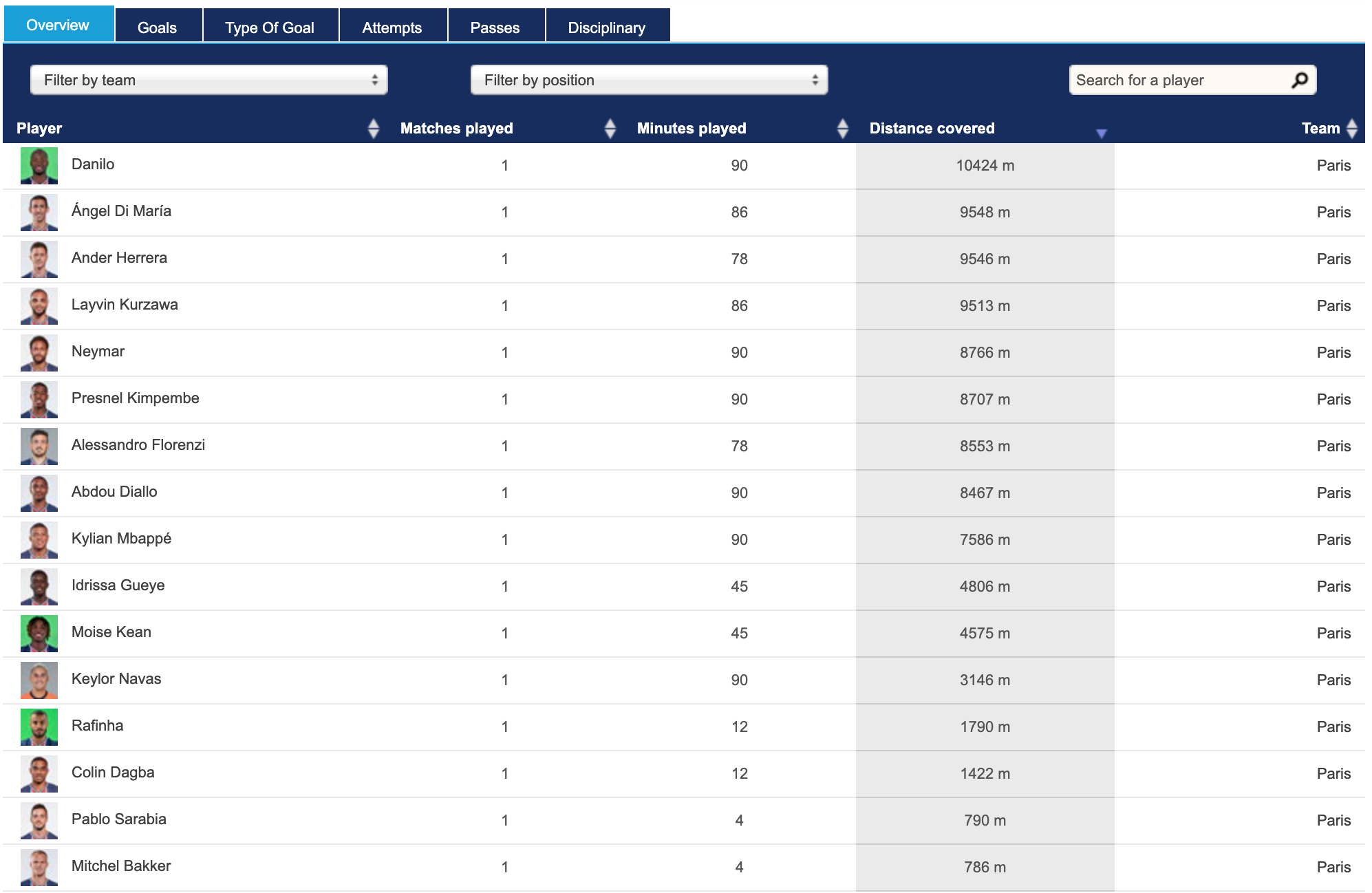Open the Attempts tab

pos(392,28)
